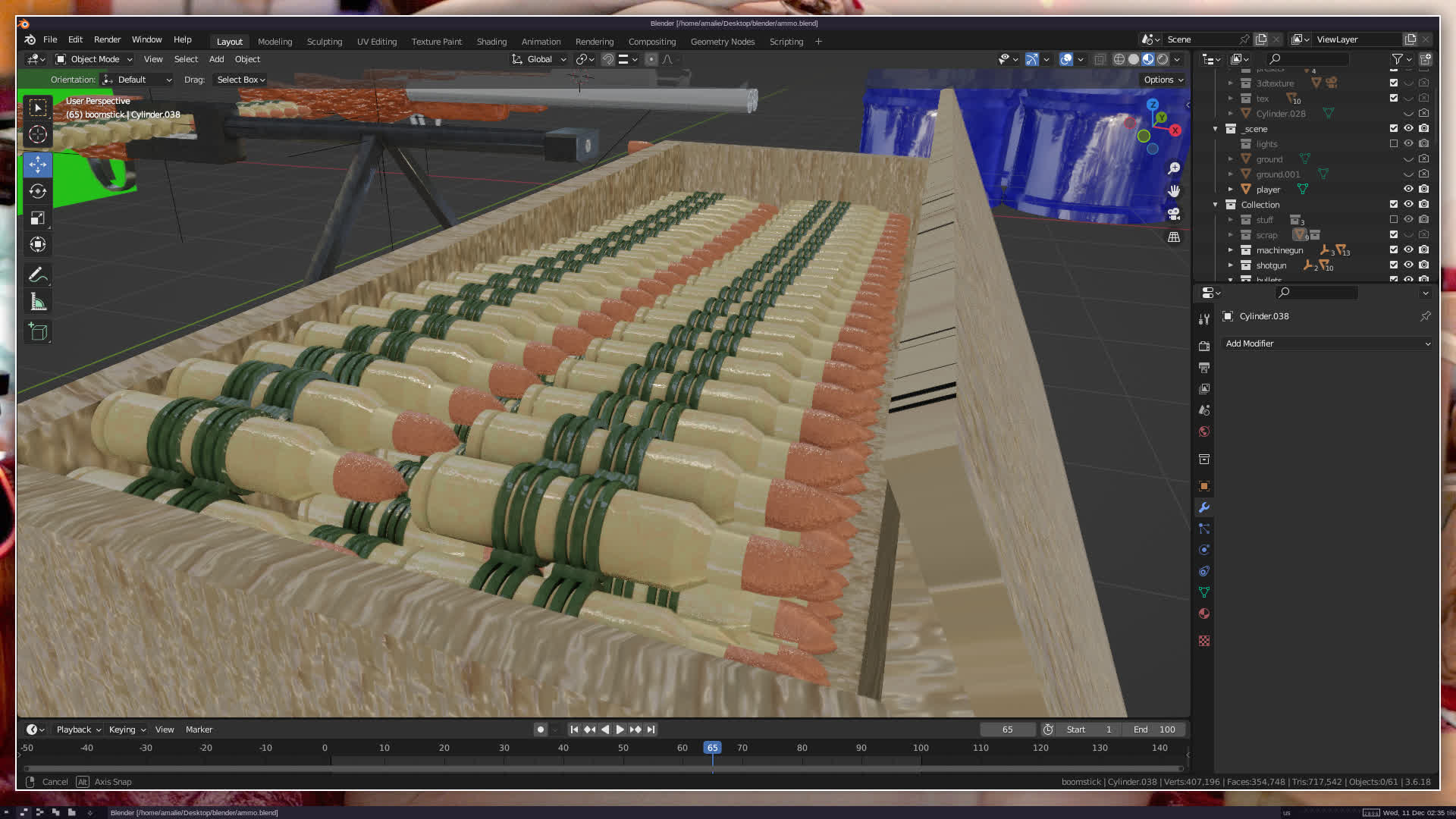Screen dimensions: 1456x819
Task: Hide the machinegun collection with eye icon
Action: (x=1408, y=249)
